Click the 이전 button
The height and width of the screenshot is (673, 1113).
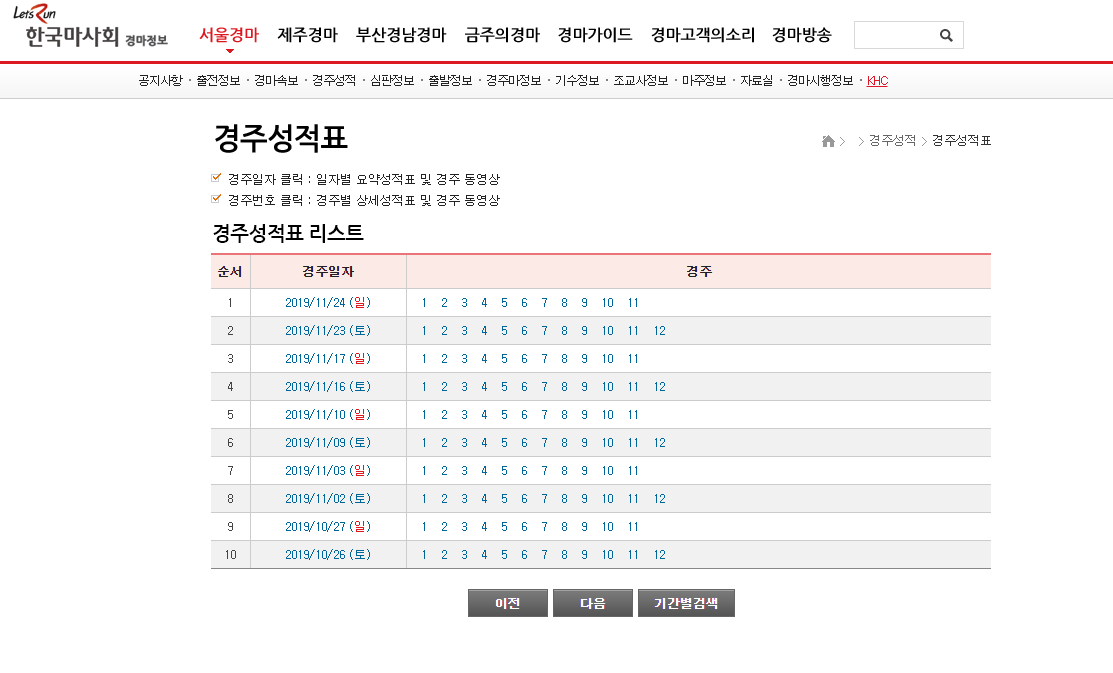pyautogui.click(x=507, y=603)
